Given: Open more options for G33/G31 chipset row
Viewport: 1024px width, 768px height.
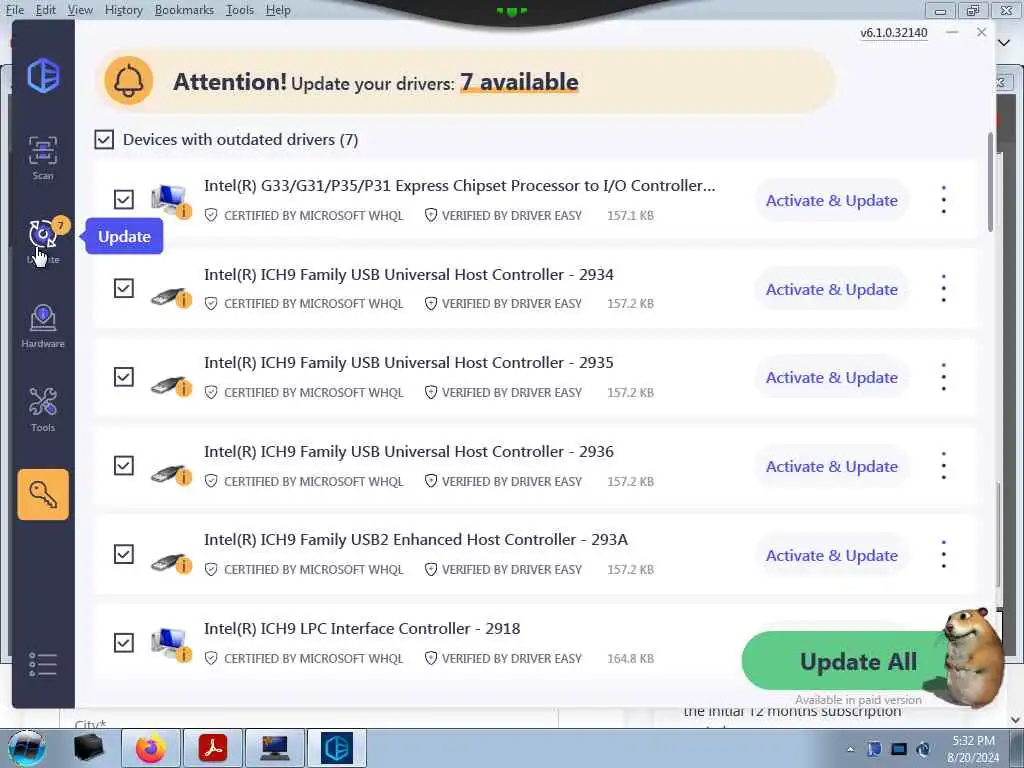Looking at the screenshot, I should tap(944, 200).
